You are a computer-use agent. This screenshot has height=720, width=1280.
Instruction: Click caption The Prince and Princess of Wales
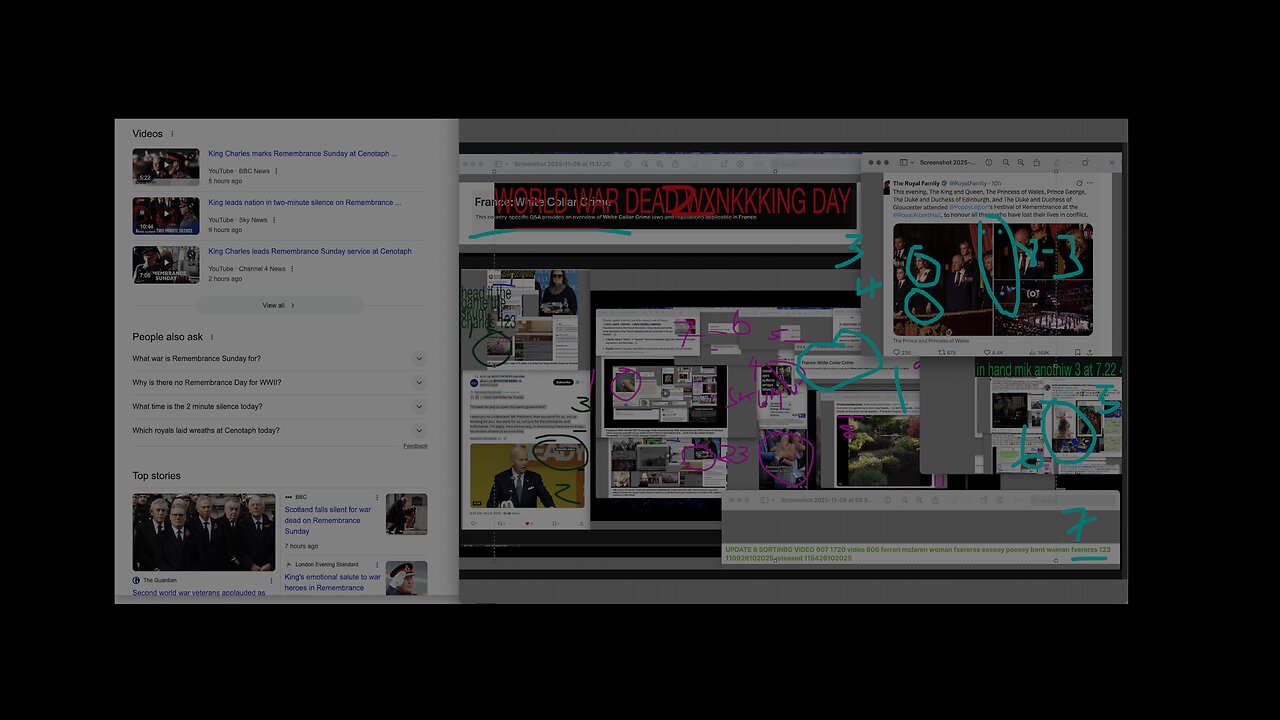tap(929, 341)
